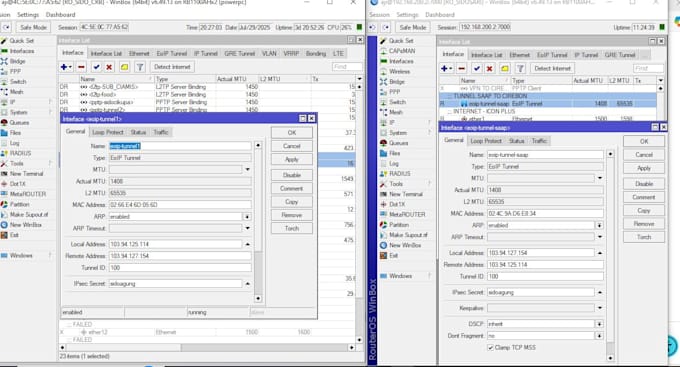Click Disable in eoip-tunnel-saap dialog
Image resolution: width=680 pixels, height=367 pixels.
(644, 184)
